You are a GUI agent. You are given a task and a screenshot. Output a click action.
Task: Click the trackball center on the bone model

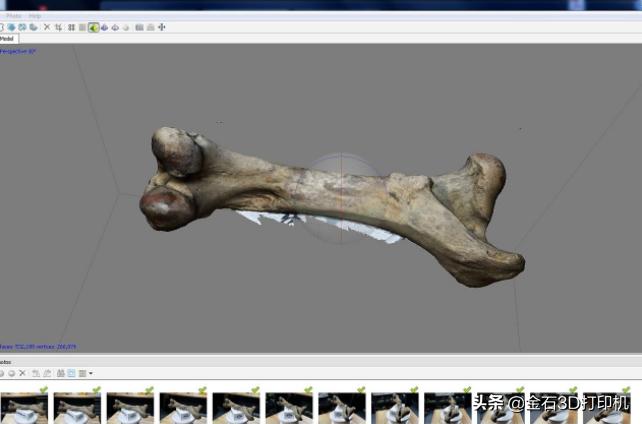[x=340, y=187]
